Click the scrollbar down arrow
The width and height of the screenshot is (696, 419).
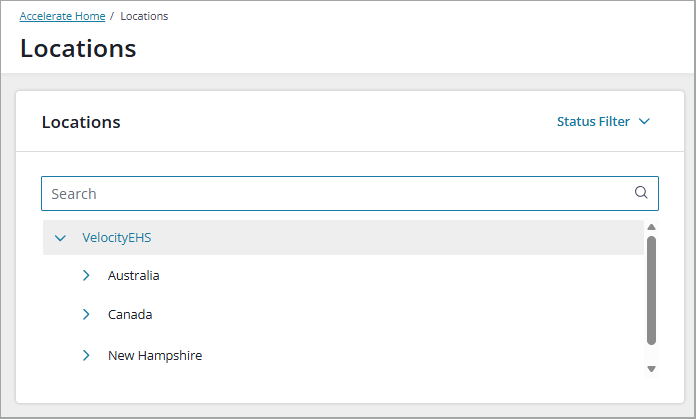pyautogui.click(x=651, y=369)
